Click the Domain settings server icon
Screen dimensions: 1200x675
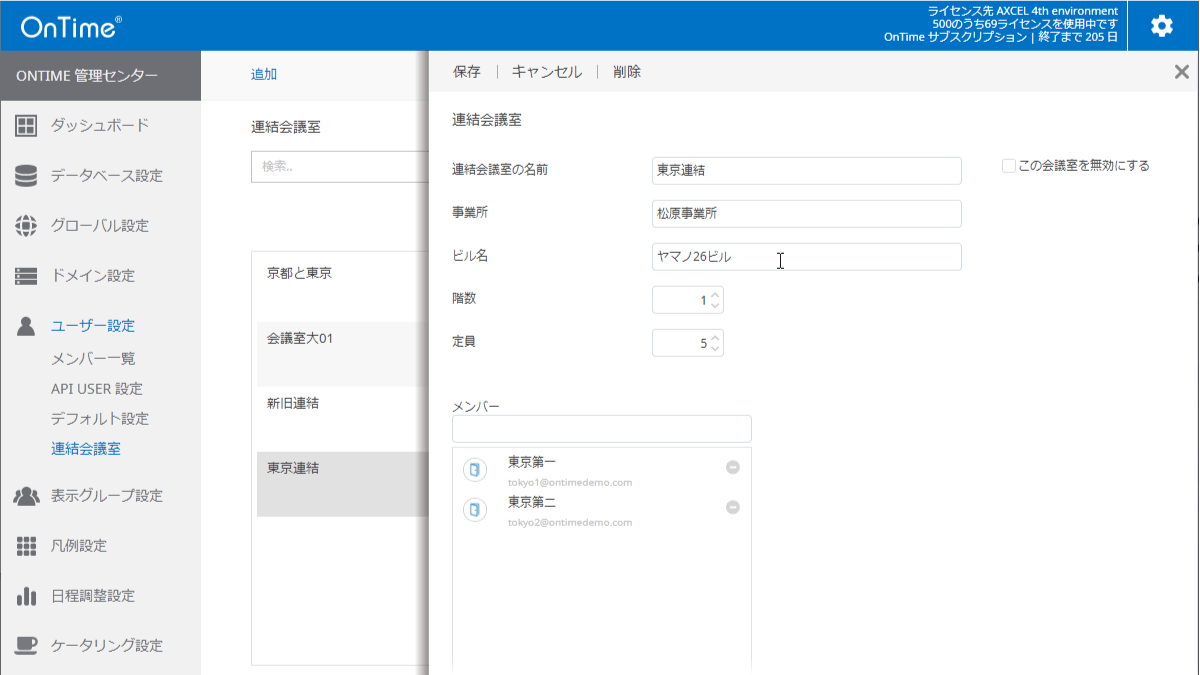26,276
